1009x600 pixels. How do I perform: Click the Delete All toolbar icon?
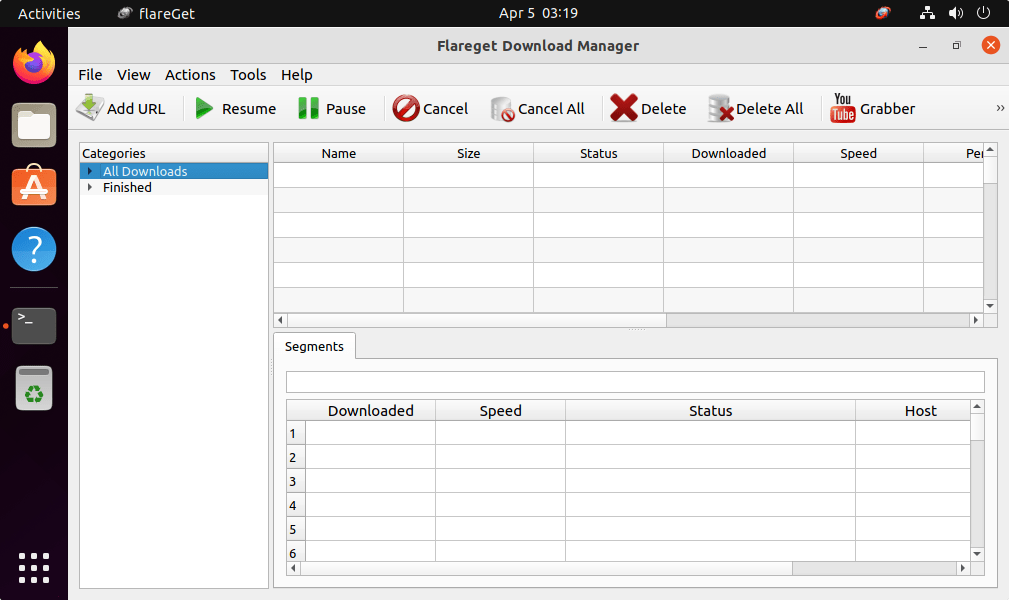720,108
